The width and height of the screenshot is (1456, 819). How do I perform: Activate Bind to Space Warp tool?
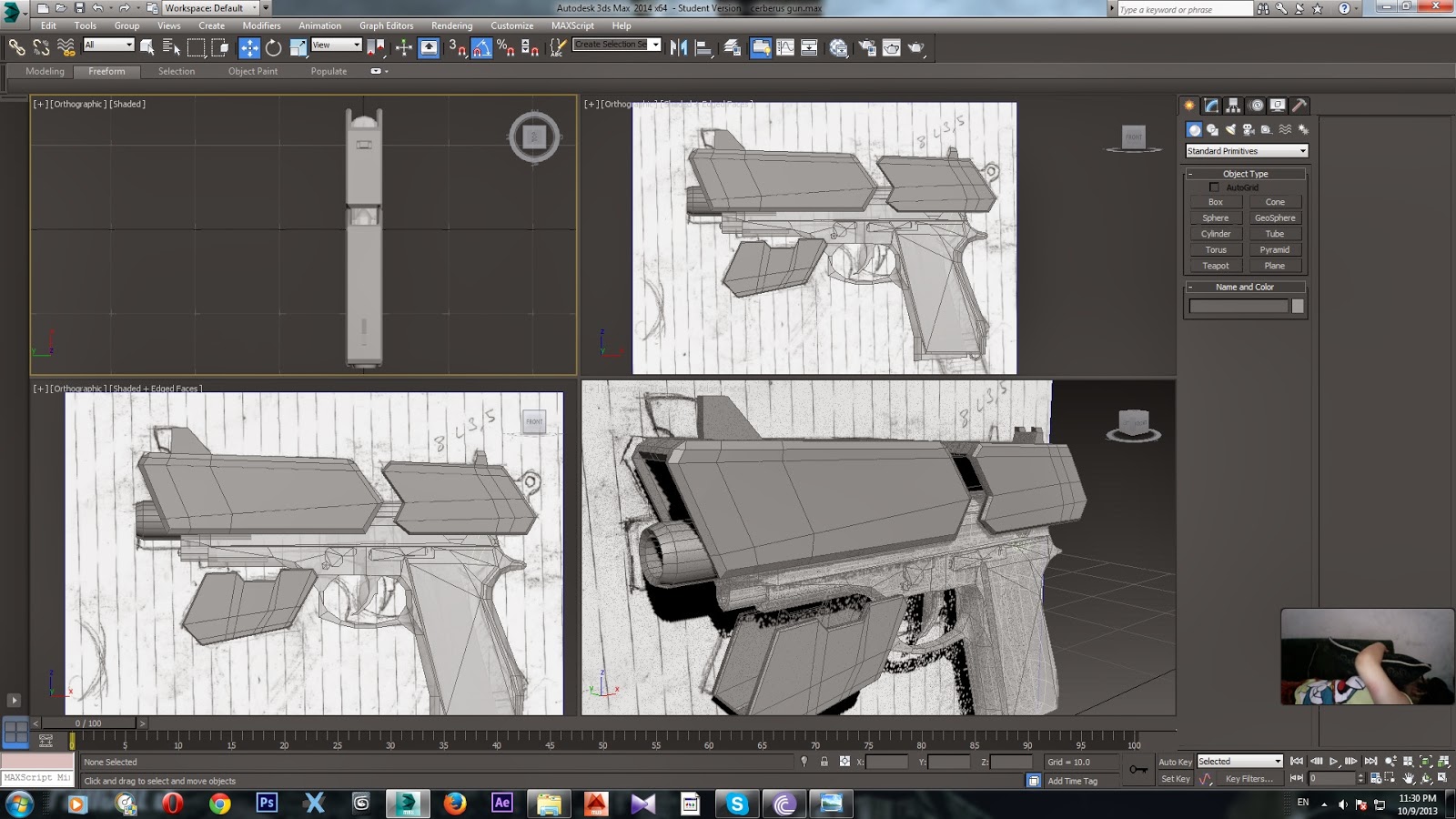[x=66, y=47]
